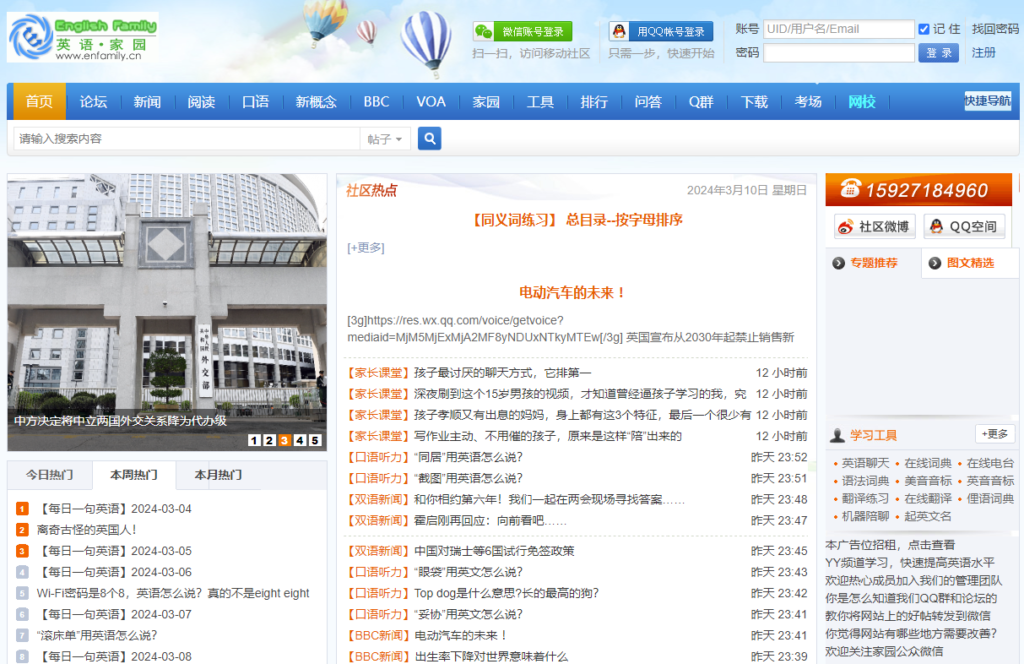This screenshot has height=664, width=1024.
Task: Select slide number 3 in the carousel
Action: point(285,440)
